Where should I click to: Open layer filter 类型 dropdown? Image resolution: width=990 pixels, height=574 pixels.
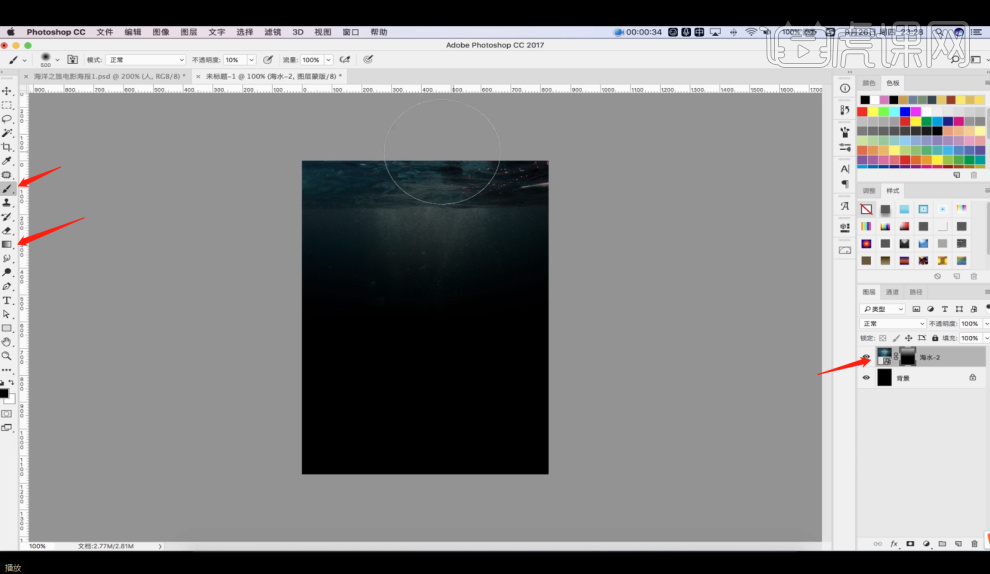click(x=883, y=309)
